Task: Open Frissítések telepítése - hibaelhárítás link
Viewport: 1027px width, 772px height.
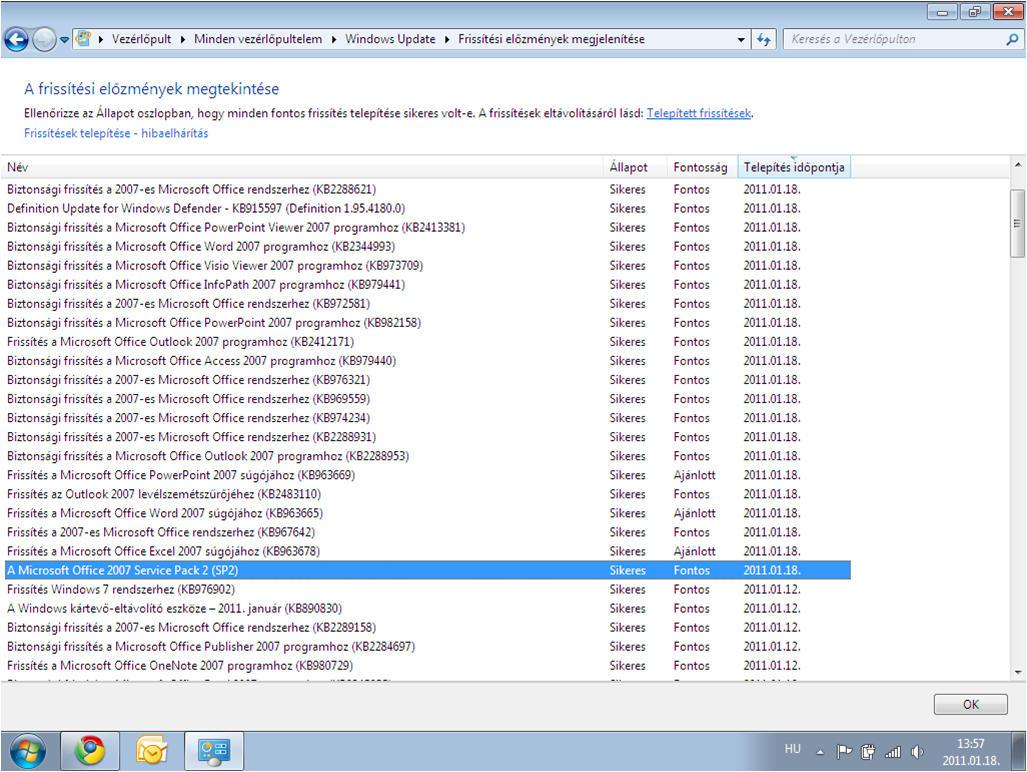Action: (x=116, y=133)
